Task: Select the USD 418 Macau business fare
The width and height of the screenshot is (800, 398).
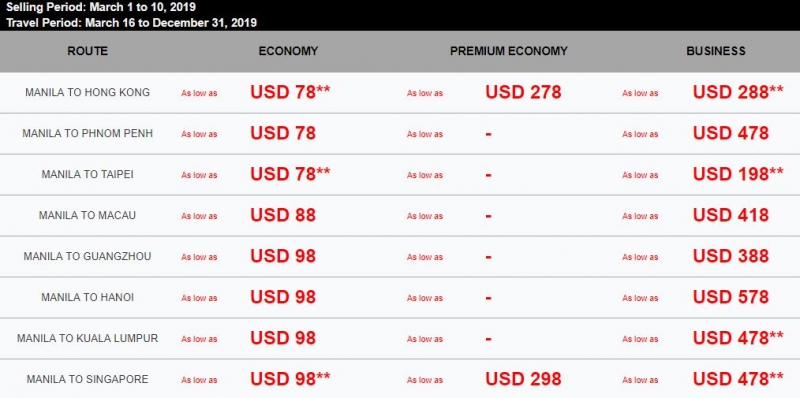Action: pyautogui.click(x=731, y=215)
